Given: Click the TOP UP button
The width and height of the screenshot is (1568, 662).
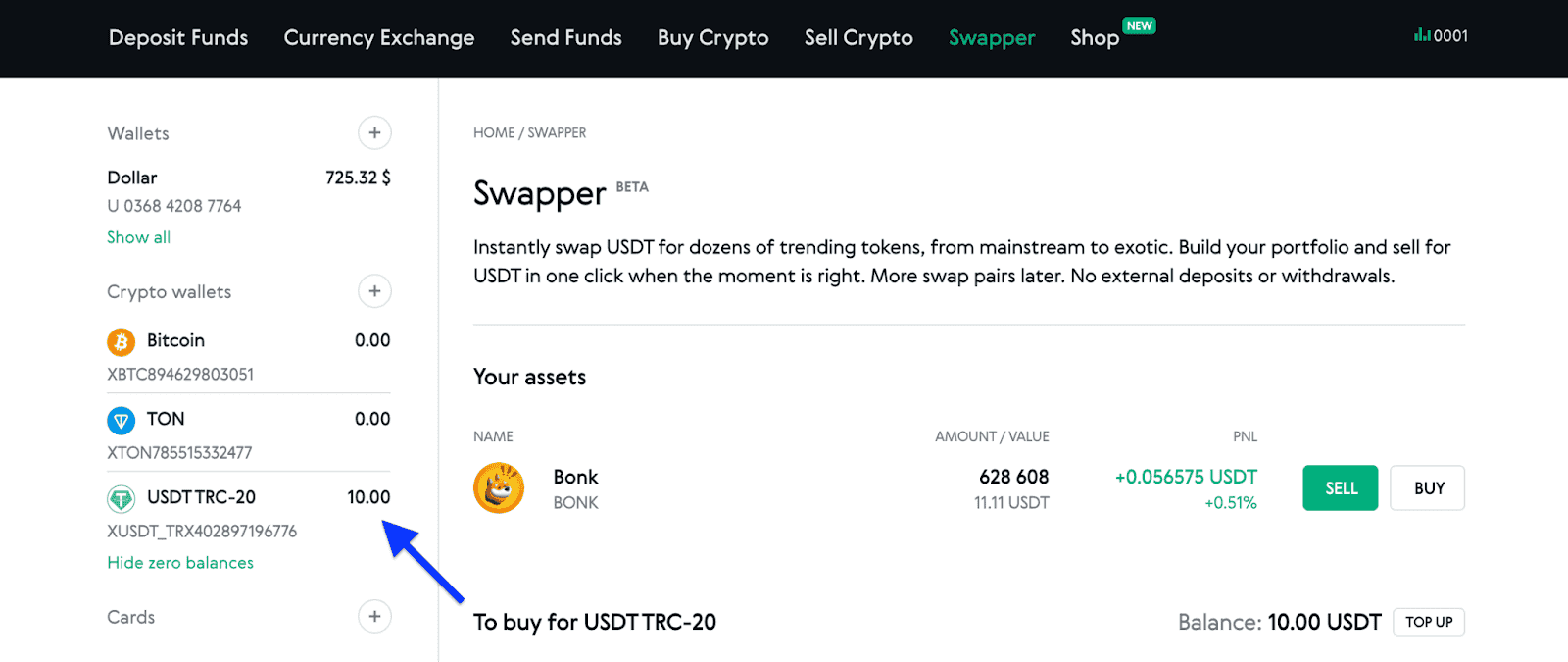Looking at the screenshot, I should click(1428, 622).
